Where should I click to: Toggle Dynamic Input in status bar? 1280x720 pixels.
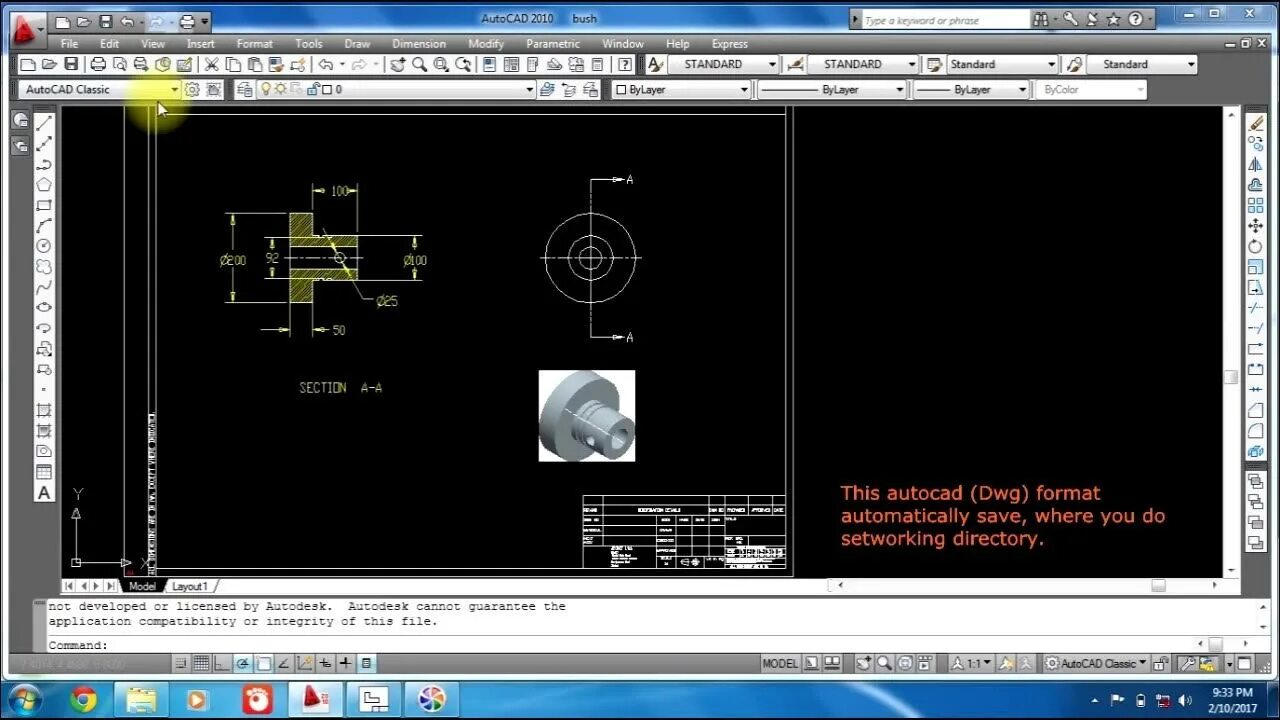pos(326,663)
